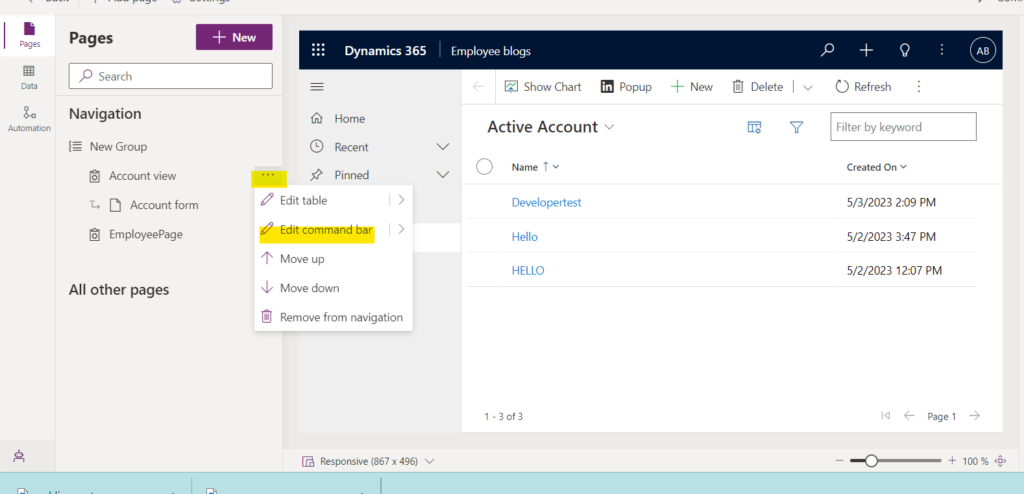Click the plus quick create icon in header

866,50
